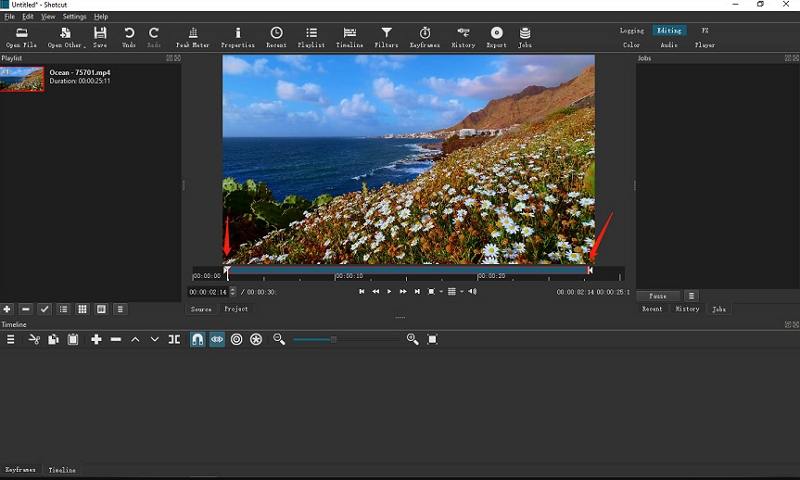Open the Settings menu

click(74, 17)
